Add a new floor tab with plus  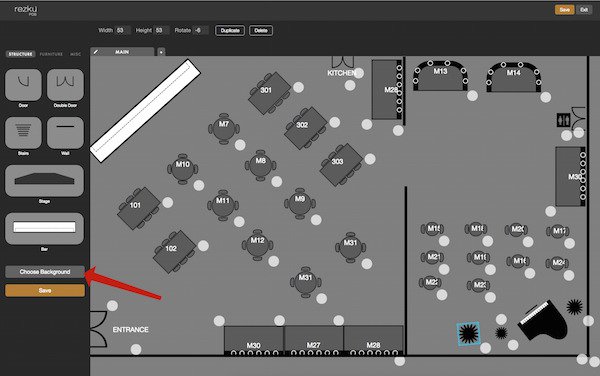(x=161, y=52)
